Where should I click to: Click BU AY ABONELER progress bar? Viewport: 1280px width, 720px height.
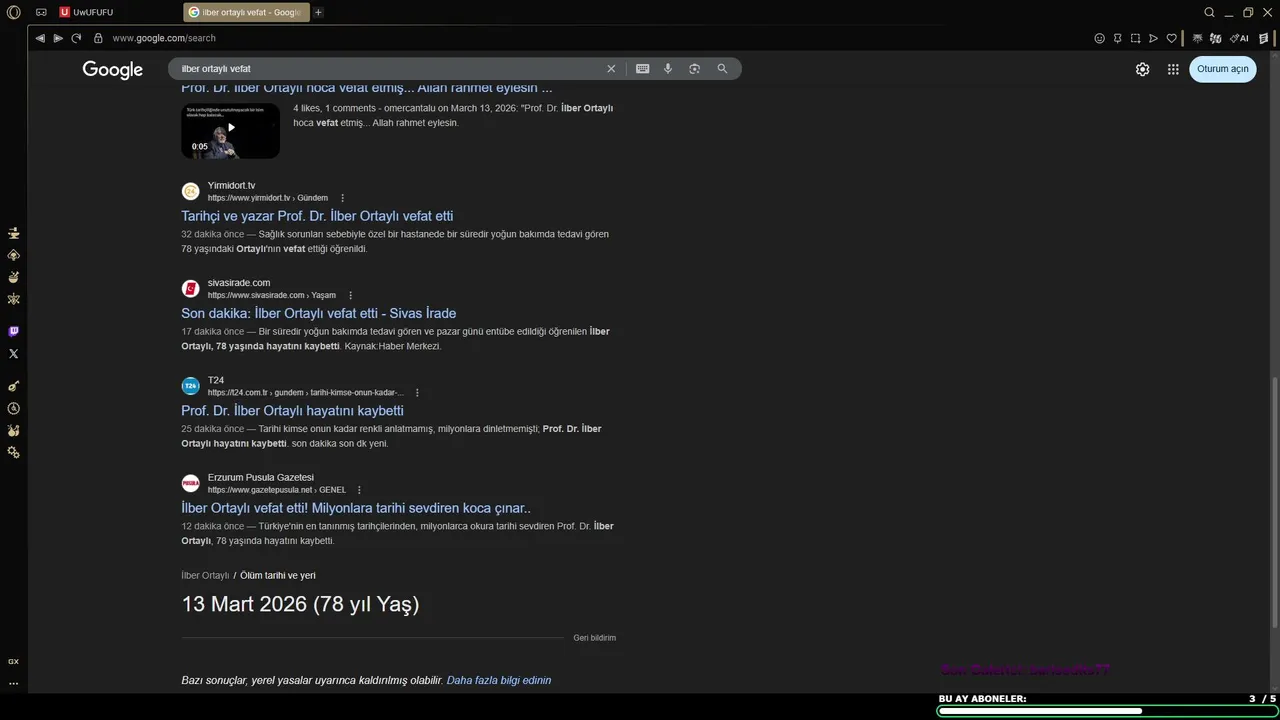[x=1107, y=711]
